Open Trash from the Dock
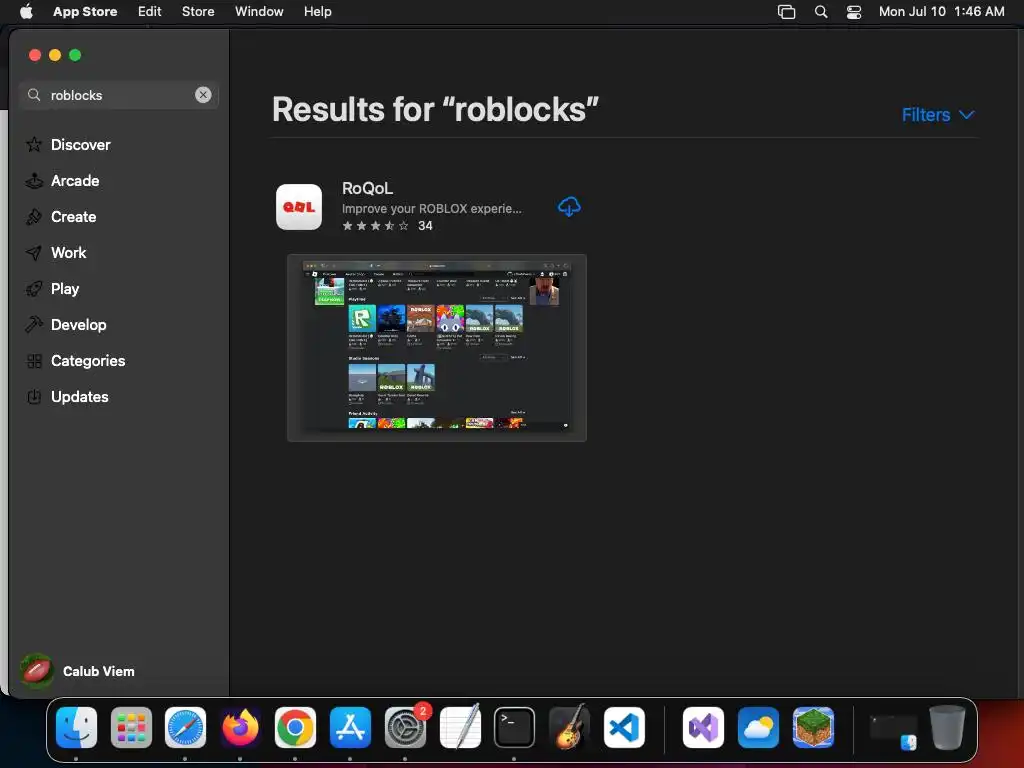Screen dimensions: 1024x768 pyautogui.click(x=947, y=727)
